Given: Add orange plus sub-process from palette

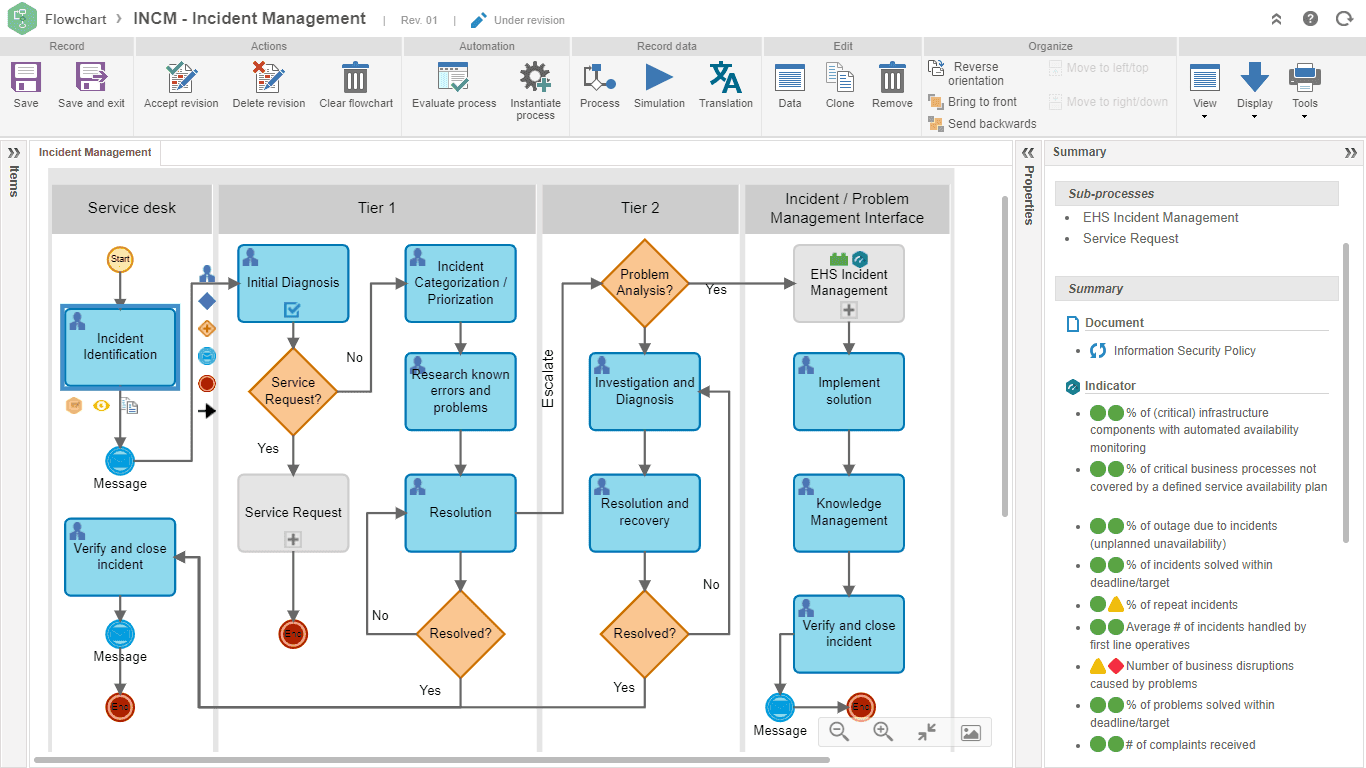Looking at the screenshot, I should coord(207,328).
